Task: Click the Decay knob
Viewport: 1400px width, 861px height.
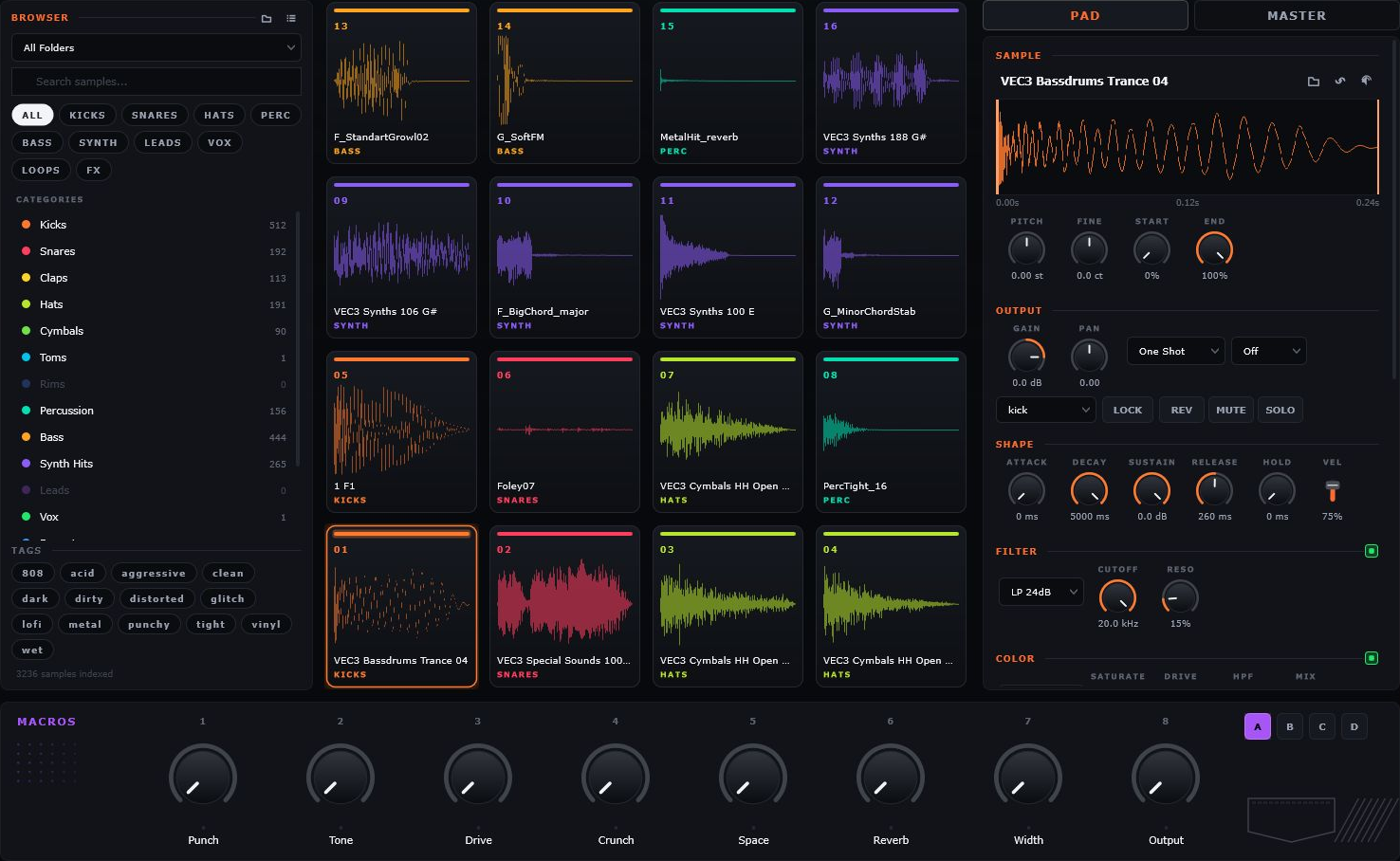Action: 1089,490
